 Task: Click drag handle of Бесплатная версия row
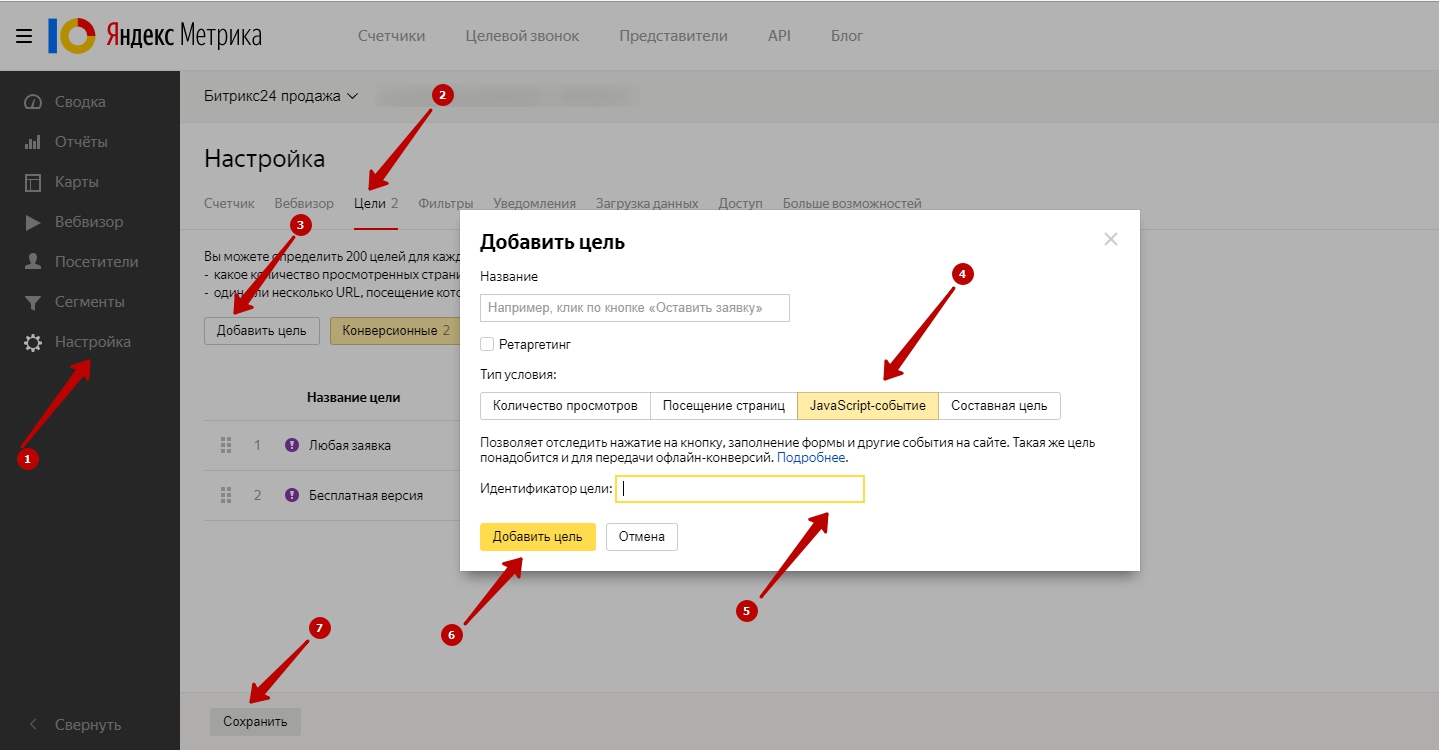226,495
